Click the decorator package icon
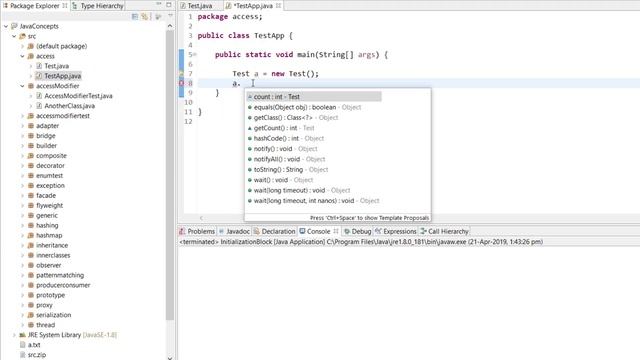 (x=31, y=166)
